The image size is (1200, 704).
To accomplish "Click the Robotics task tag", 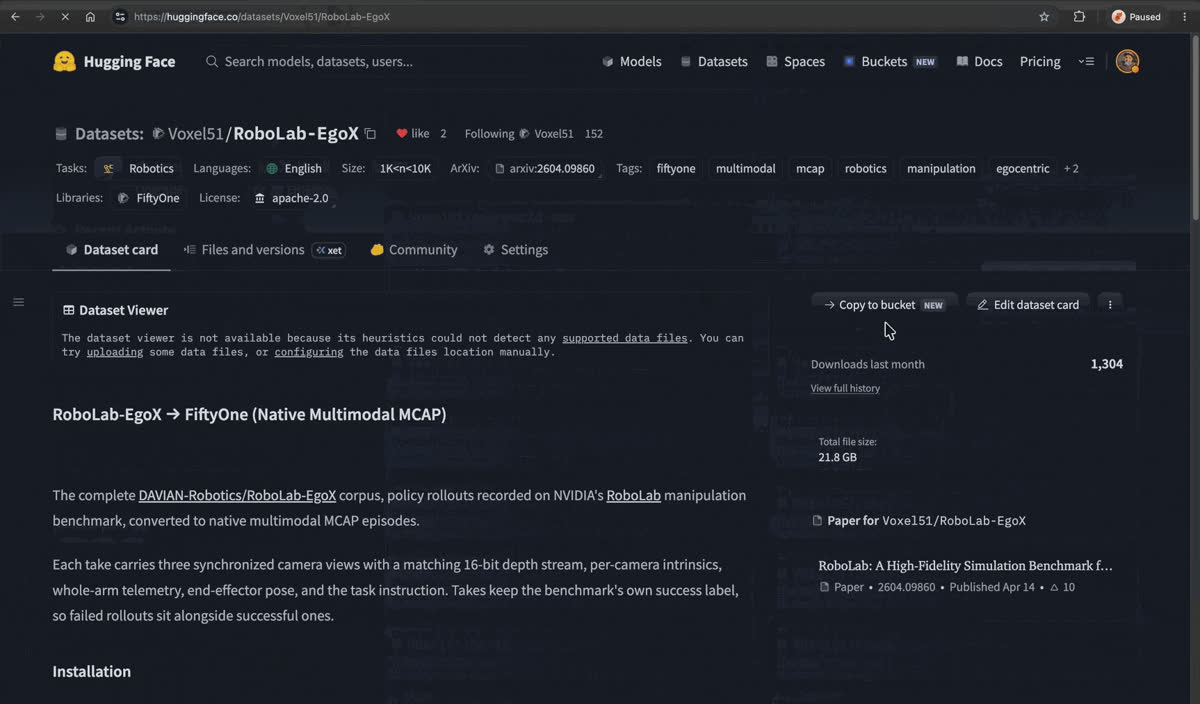I will 139,169.
